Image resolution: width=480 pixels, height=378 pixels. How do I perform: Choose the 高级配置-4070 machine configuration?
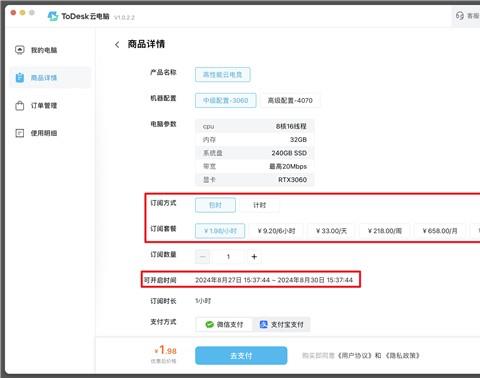coord(290,100)
